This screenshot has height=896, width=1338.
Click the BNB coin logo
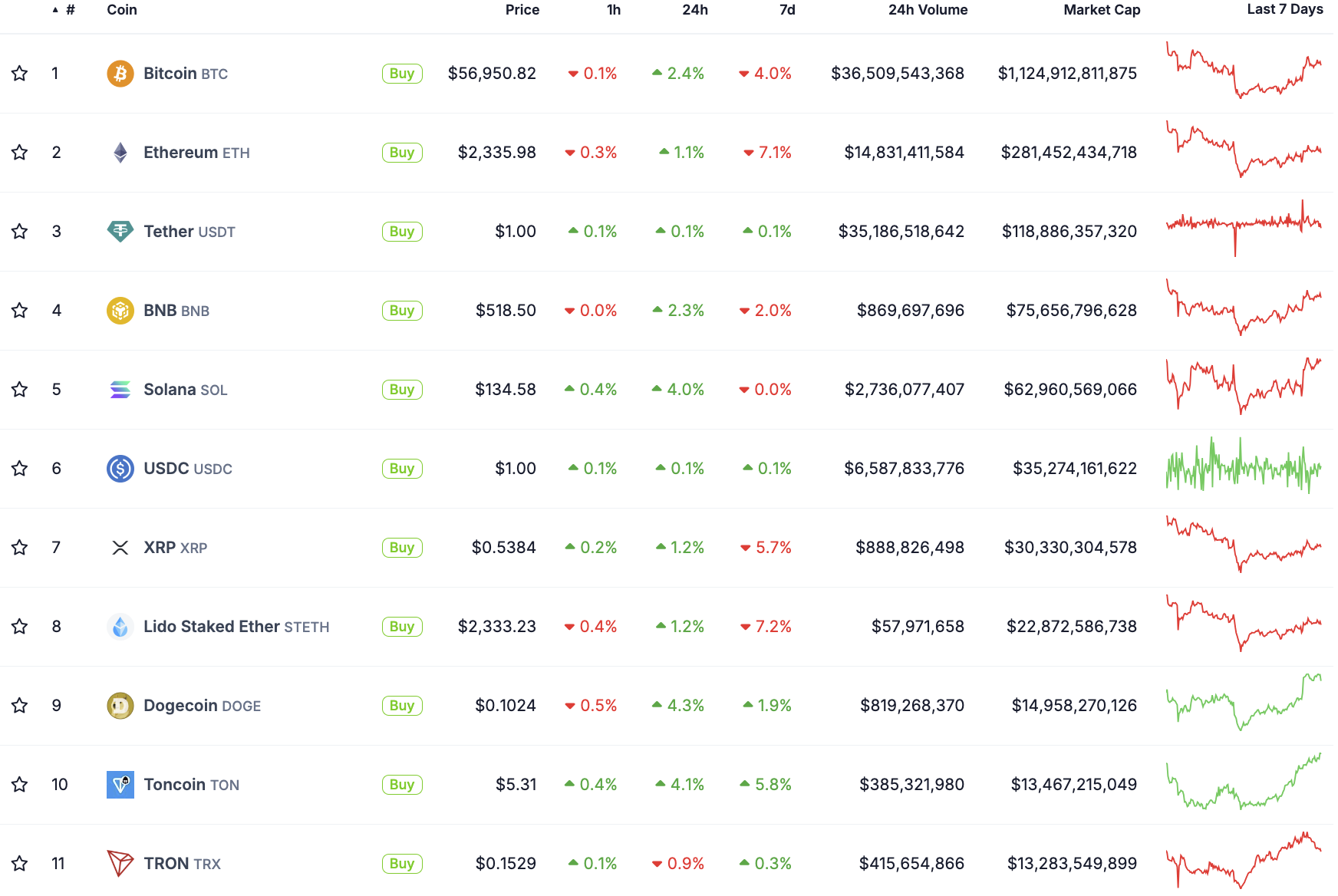pyautogui.click(x=120, y=311)
